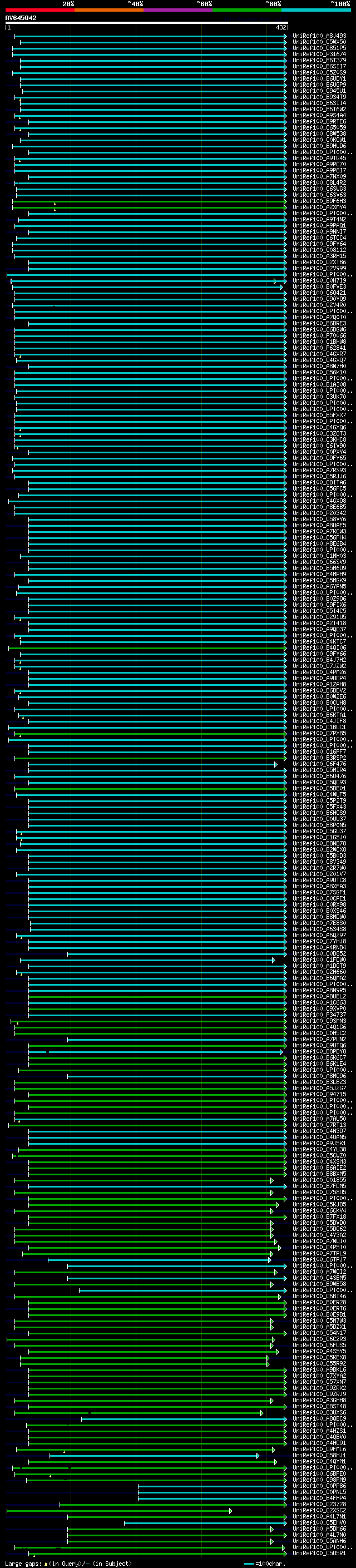Select the UniRef100_Q9FY64 label

point(319,244)
